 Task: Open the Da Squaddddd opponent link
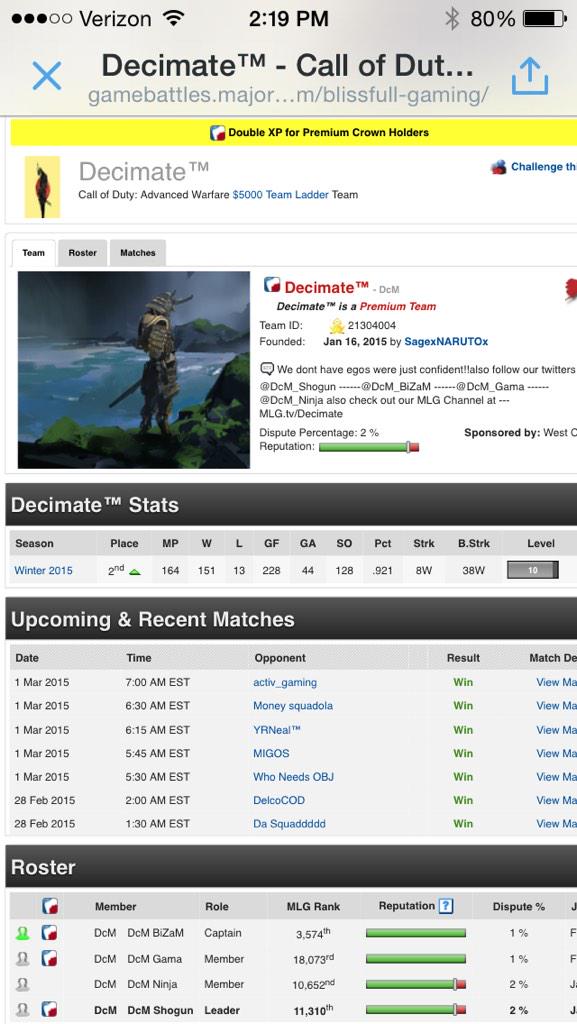[289, 824]
